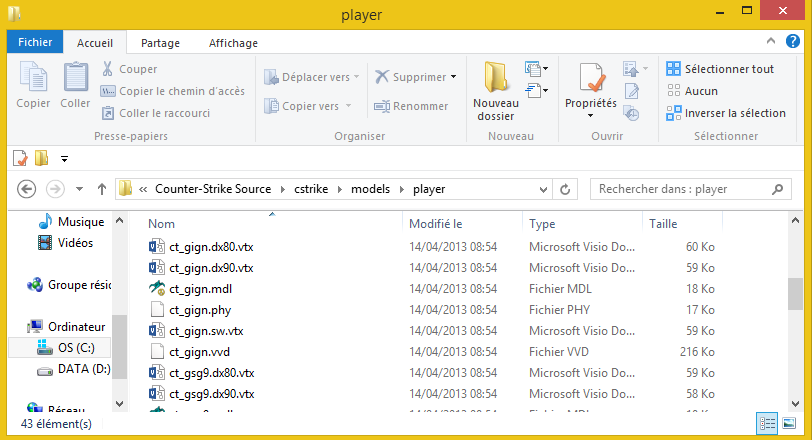The width and height of the screenshot is (812, 440).
Task: Click the Nouvel élément icon
Action: tap(533, 68)
